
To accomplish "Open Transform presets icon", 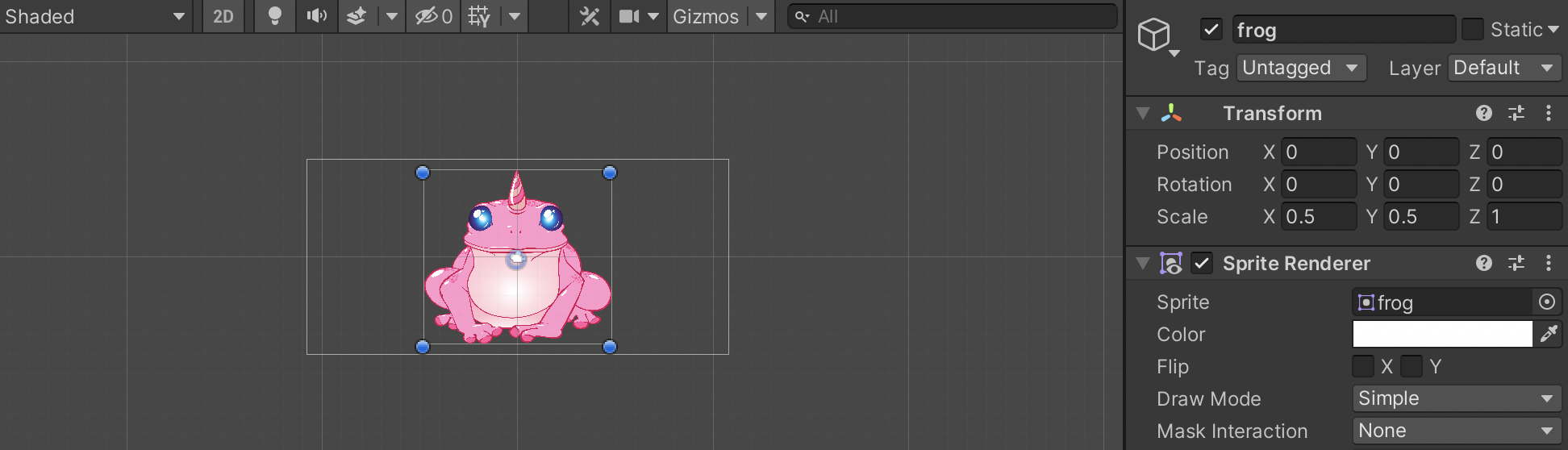I will tap(1516, 113).
